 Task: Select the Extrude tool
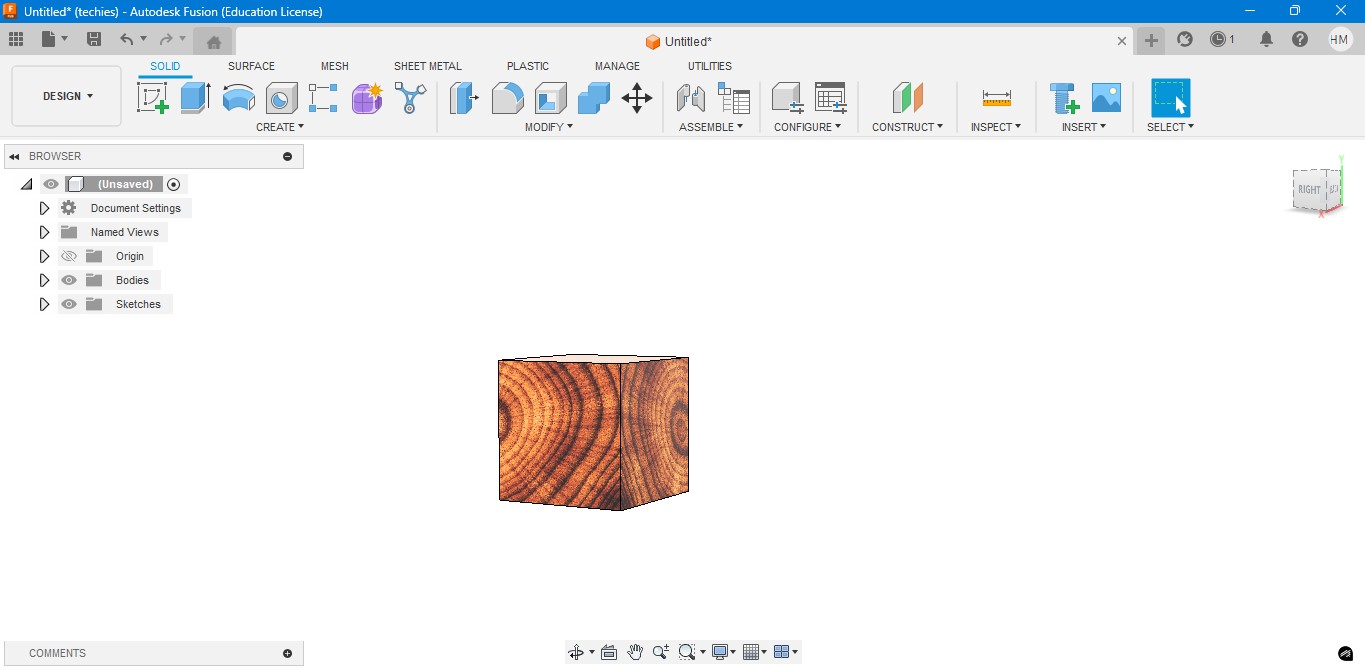195,98
